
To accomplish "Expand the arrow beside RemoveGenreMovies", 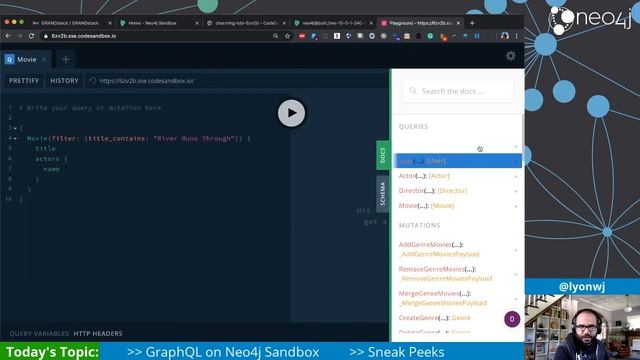I will pos(516,274).
